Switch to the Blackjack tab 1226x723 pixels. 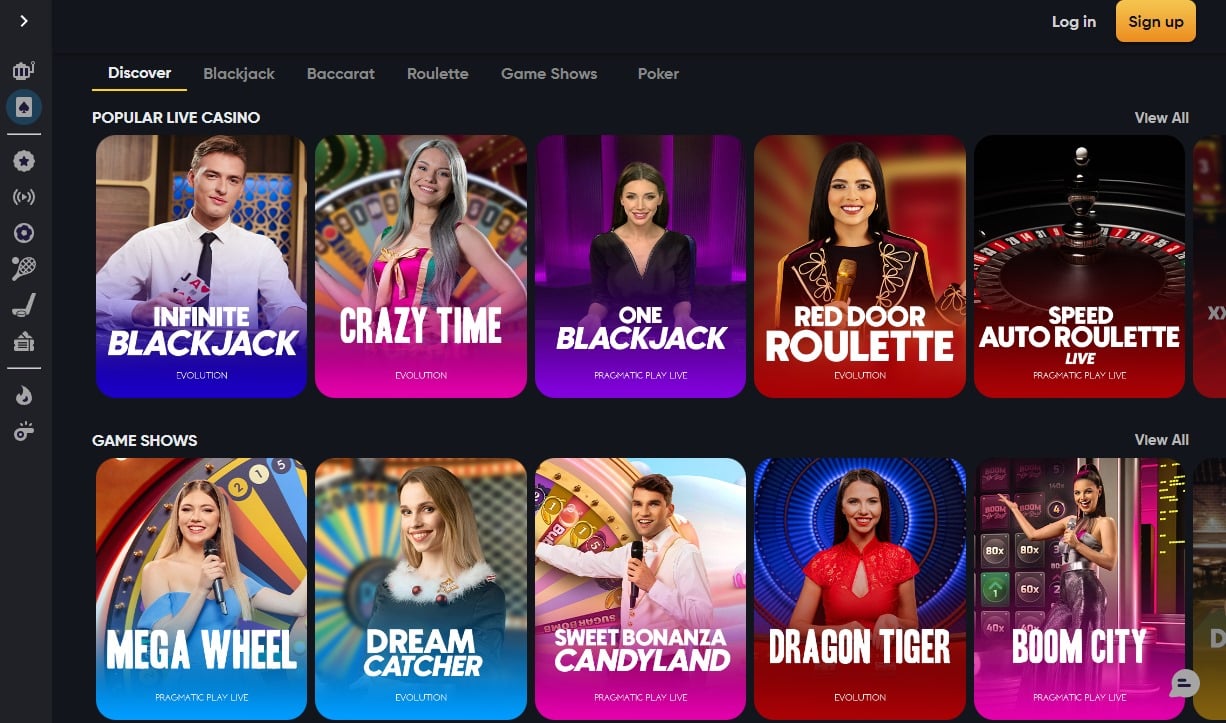pyautogui.click(x=239, y=74)
